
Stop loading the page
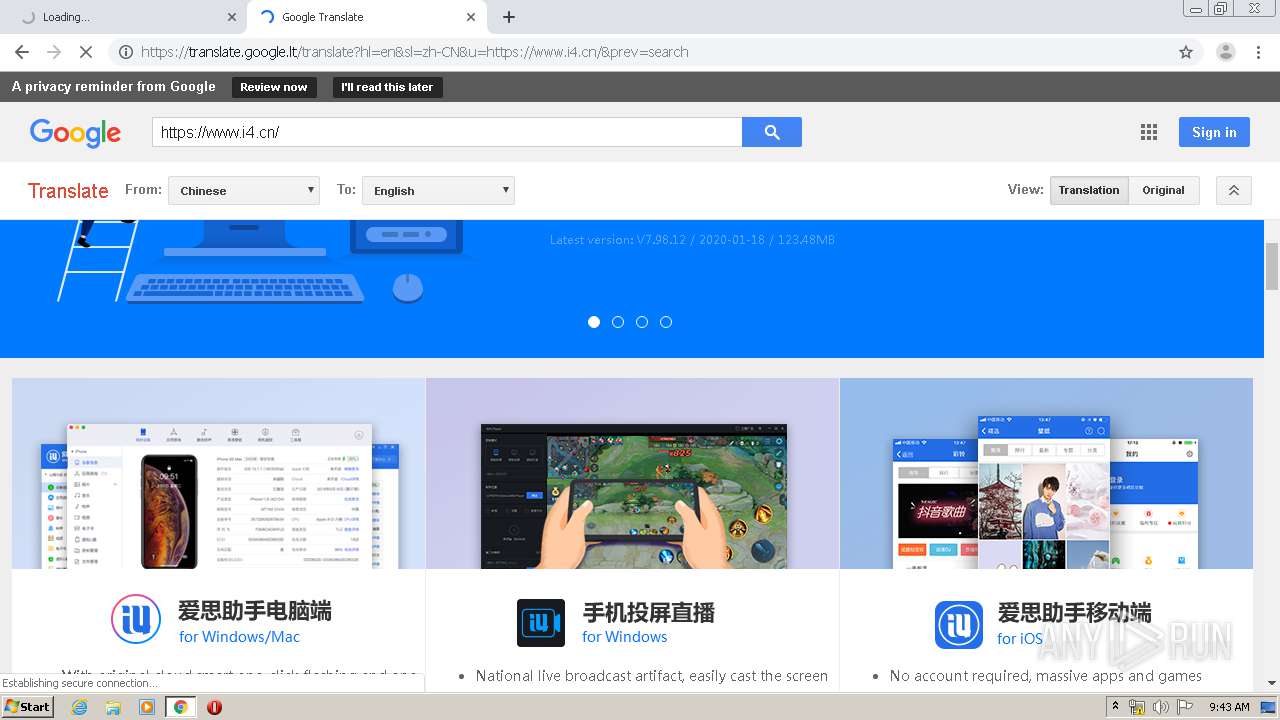pos(86,52)
